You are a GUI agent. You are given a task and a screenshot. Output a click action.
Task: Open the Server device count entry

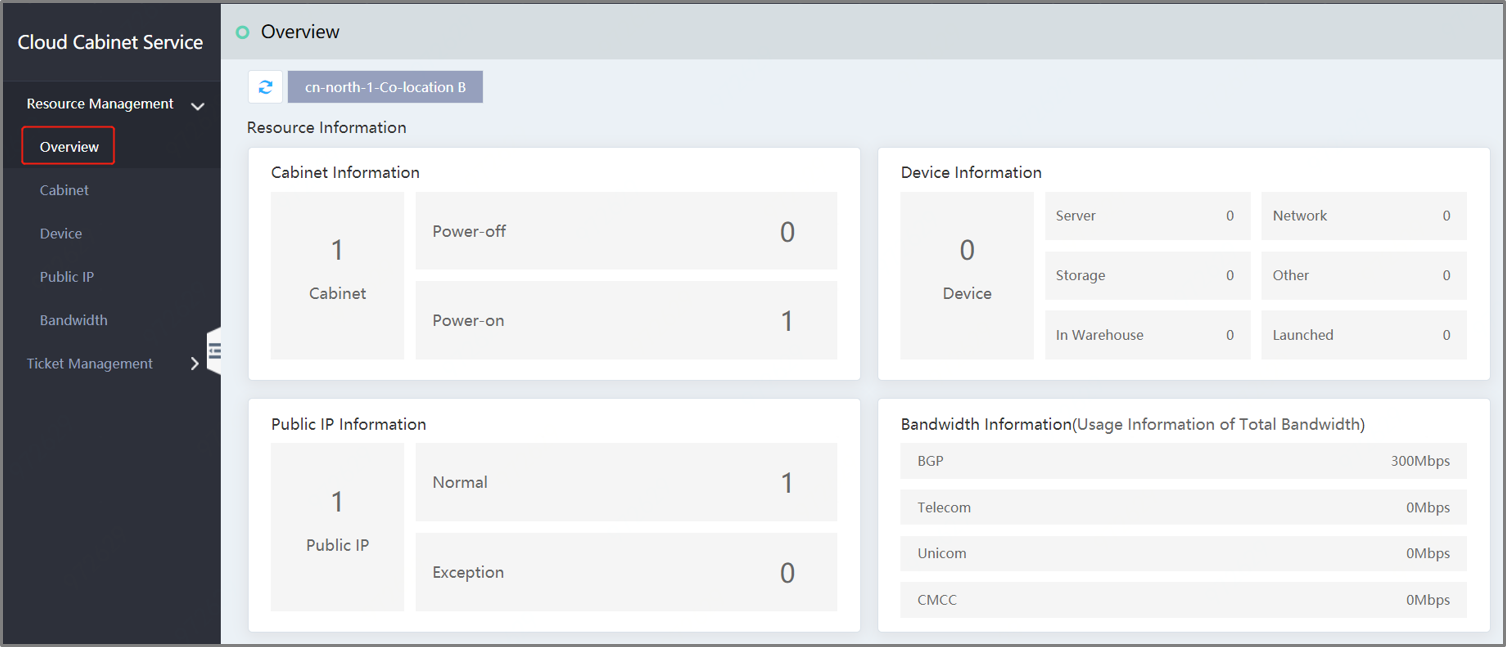click(1147, 216)
